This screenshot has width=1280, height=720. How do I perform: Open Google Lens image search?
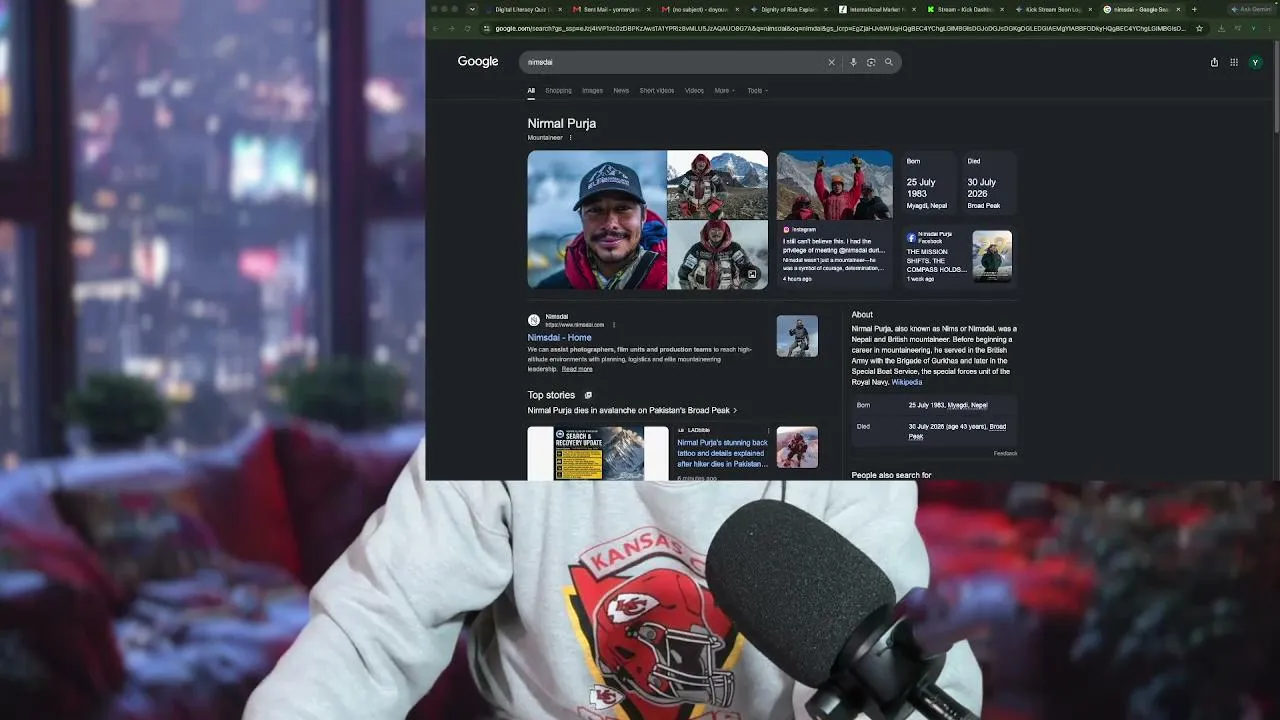click(871, 62)
